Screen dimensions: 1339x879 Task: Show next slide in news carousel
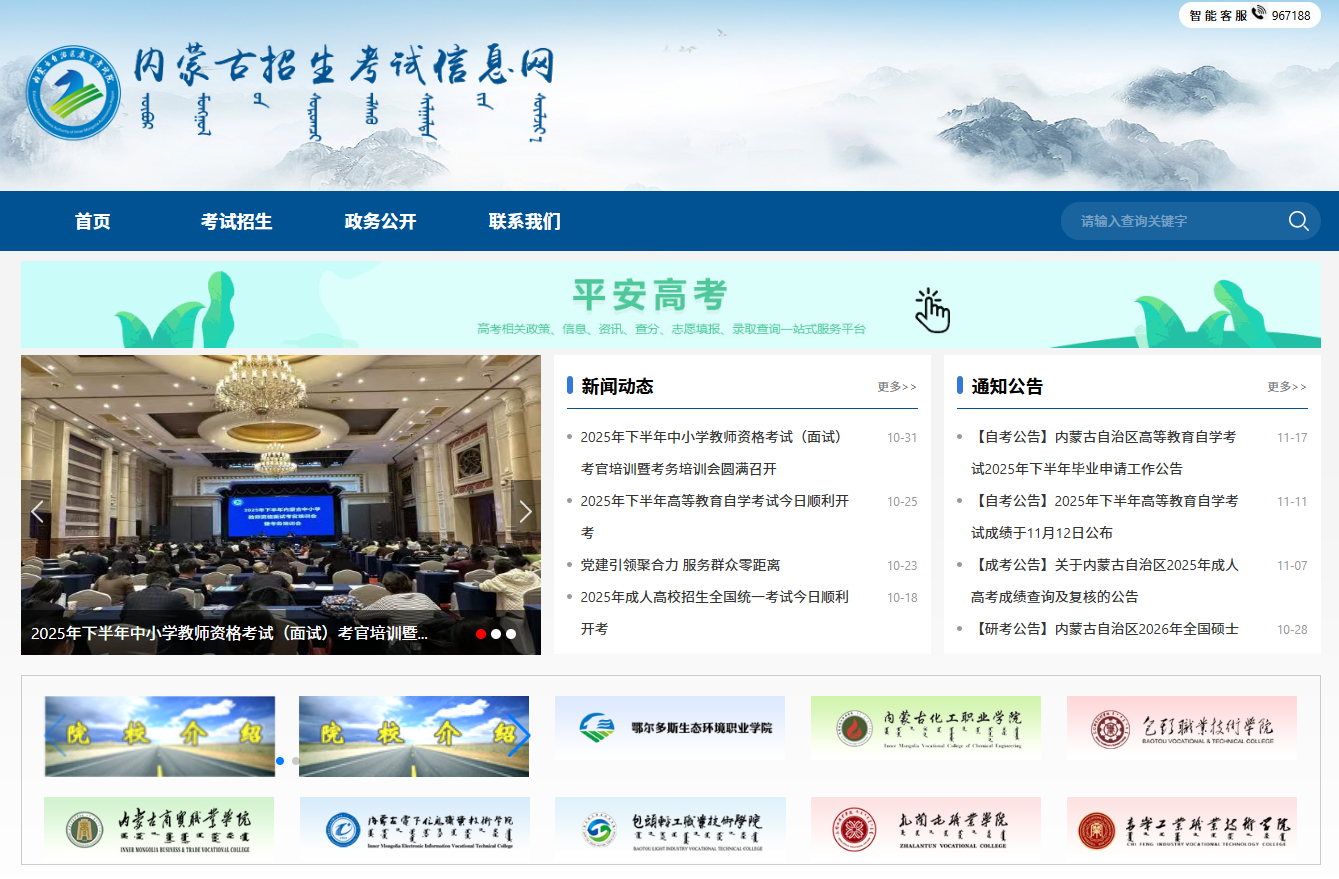[x=525, y=512]
